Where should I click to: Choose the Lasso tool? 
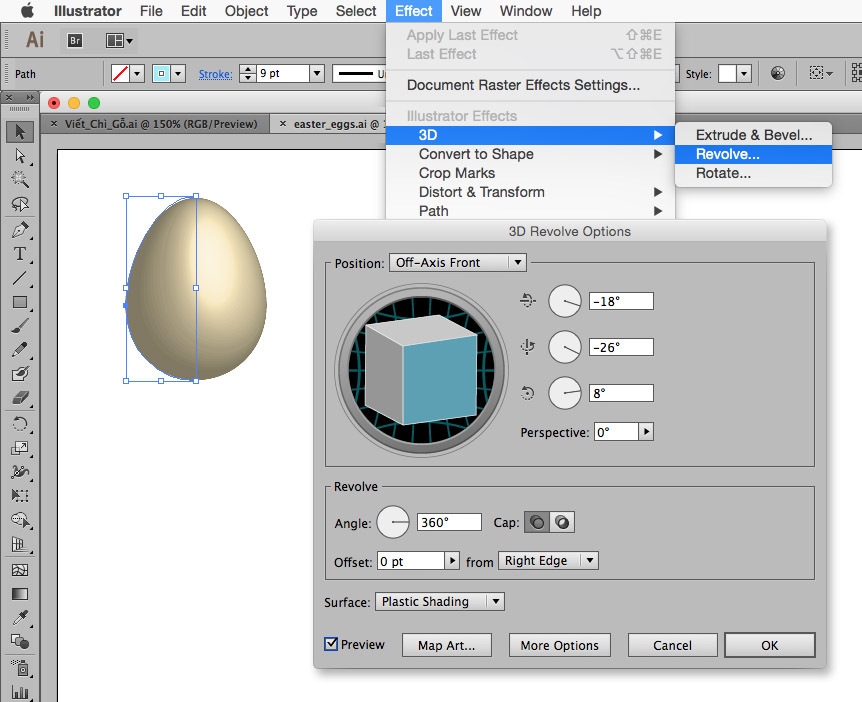19,204
